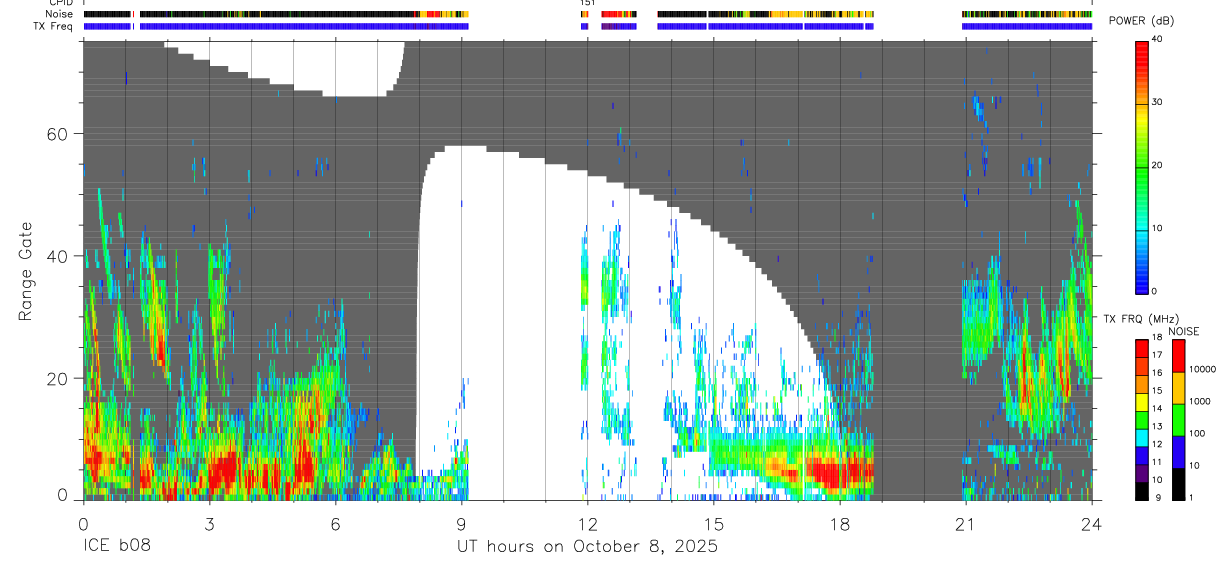Click the Range Gate y-axis title
1228x567 pixels.
(27, 270)
